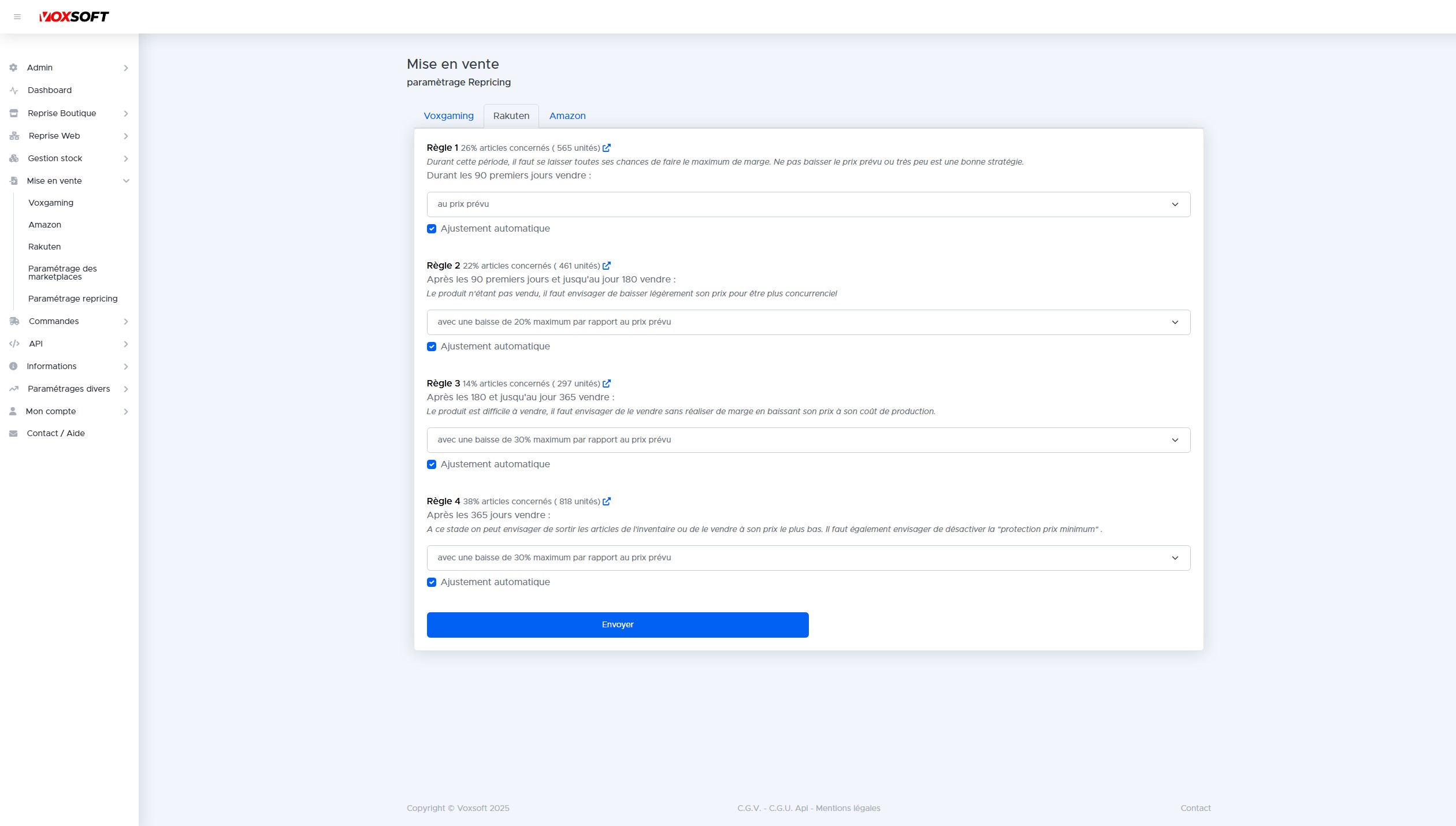
Task: Select Paramétrage des marketplaces sidebar item
Action: (62, 273)
